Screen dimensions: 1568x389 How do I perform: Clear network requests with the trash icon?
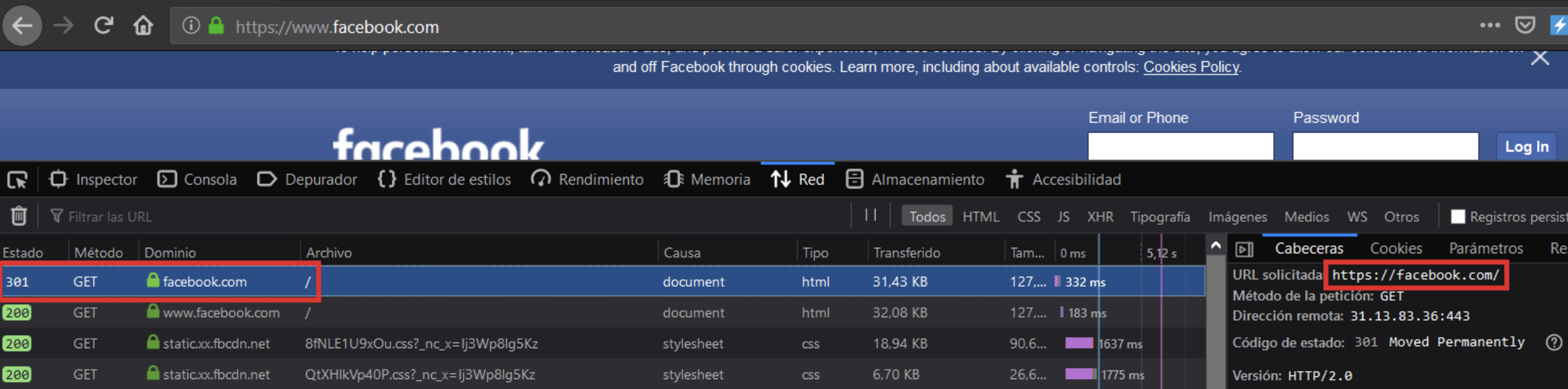[x=19, y=216]
